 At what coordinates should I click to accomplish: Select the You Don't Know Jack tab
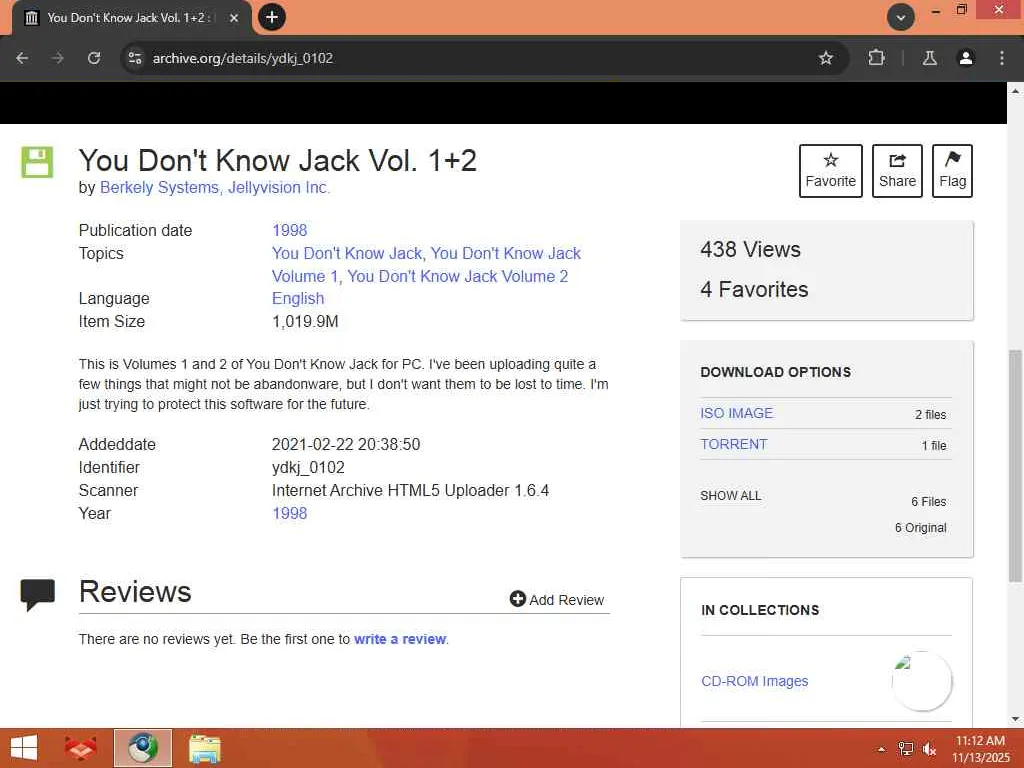[x=131, y=18]
